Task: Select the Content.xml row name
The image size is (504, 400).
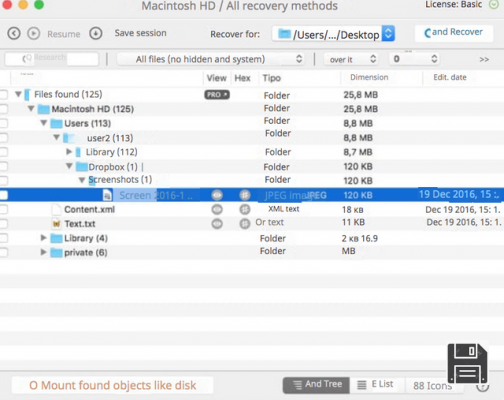Action: (x=89, y=209)
